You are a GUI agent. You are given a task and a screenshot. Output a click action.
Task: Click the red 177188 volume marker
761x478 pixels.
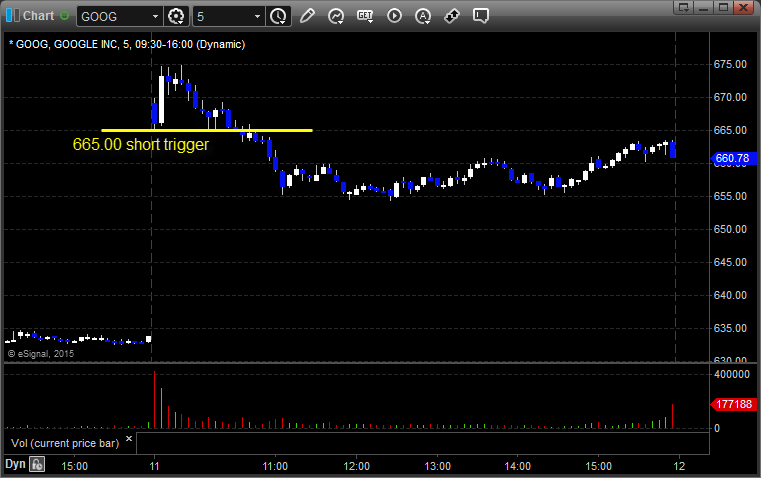(733, 404)
